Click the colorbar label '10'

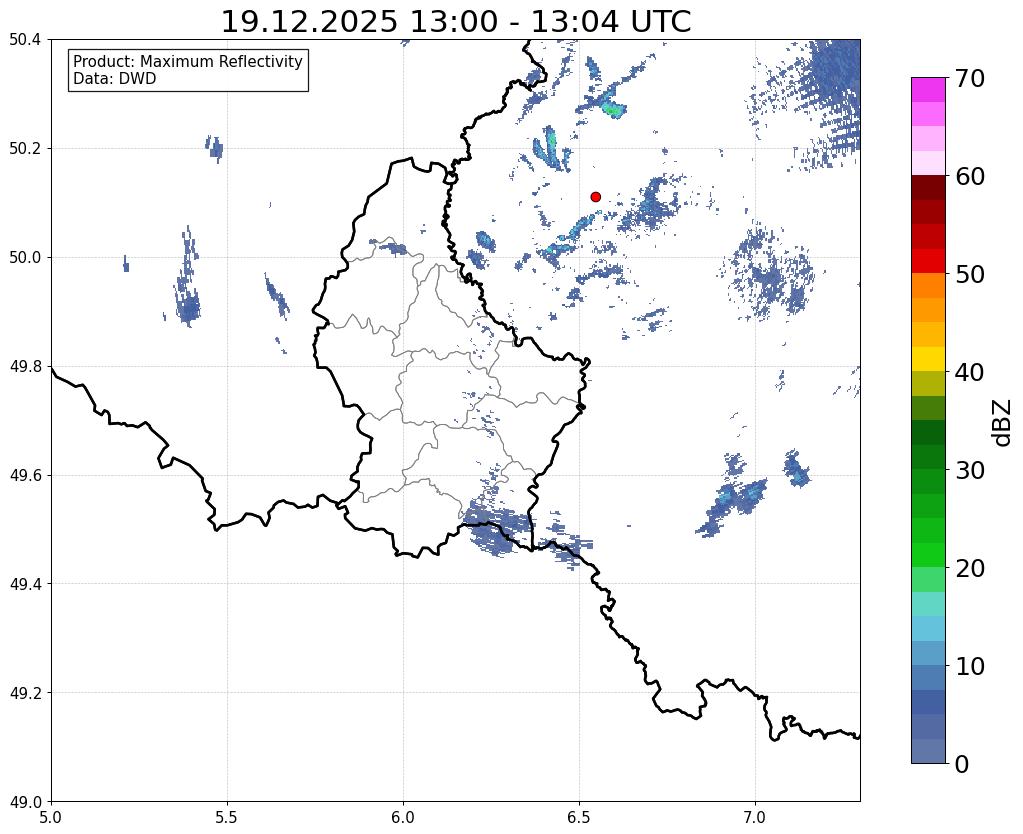(x=969, y=666)
